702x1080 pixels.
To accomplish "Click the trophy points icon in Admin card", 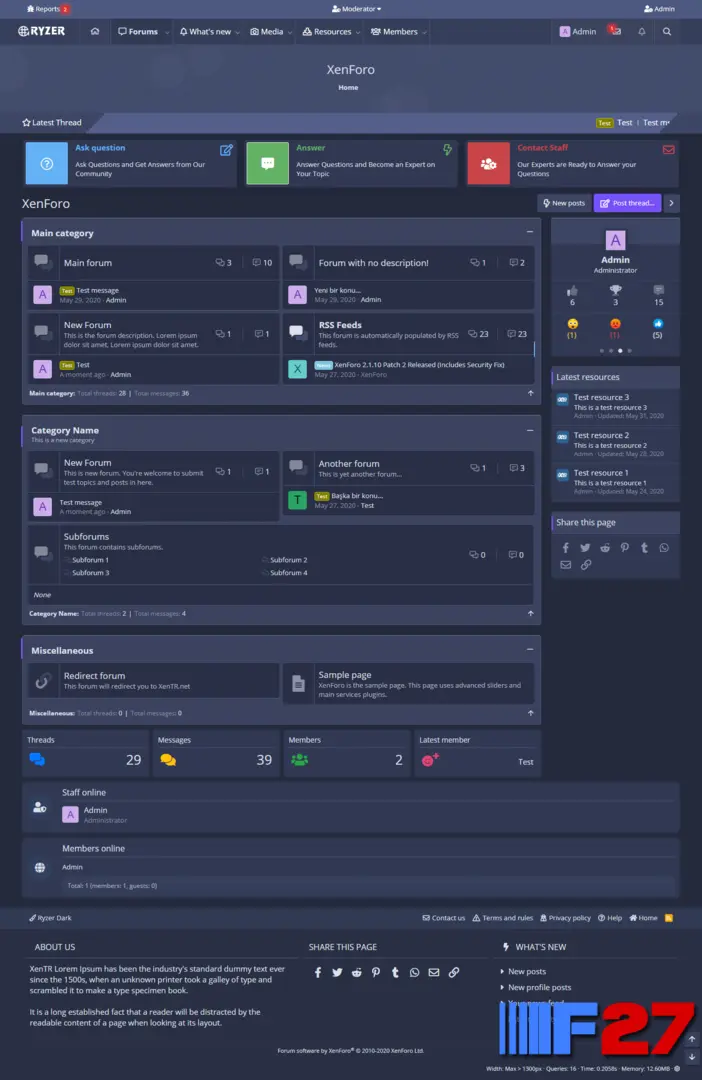I will pos(615,291).
